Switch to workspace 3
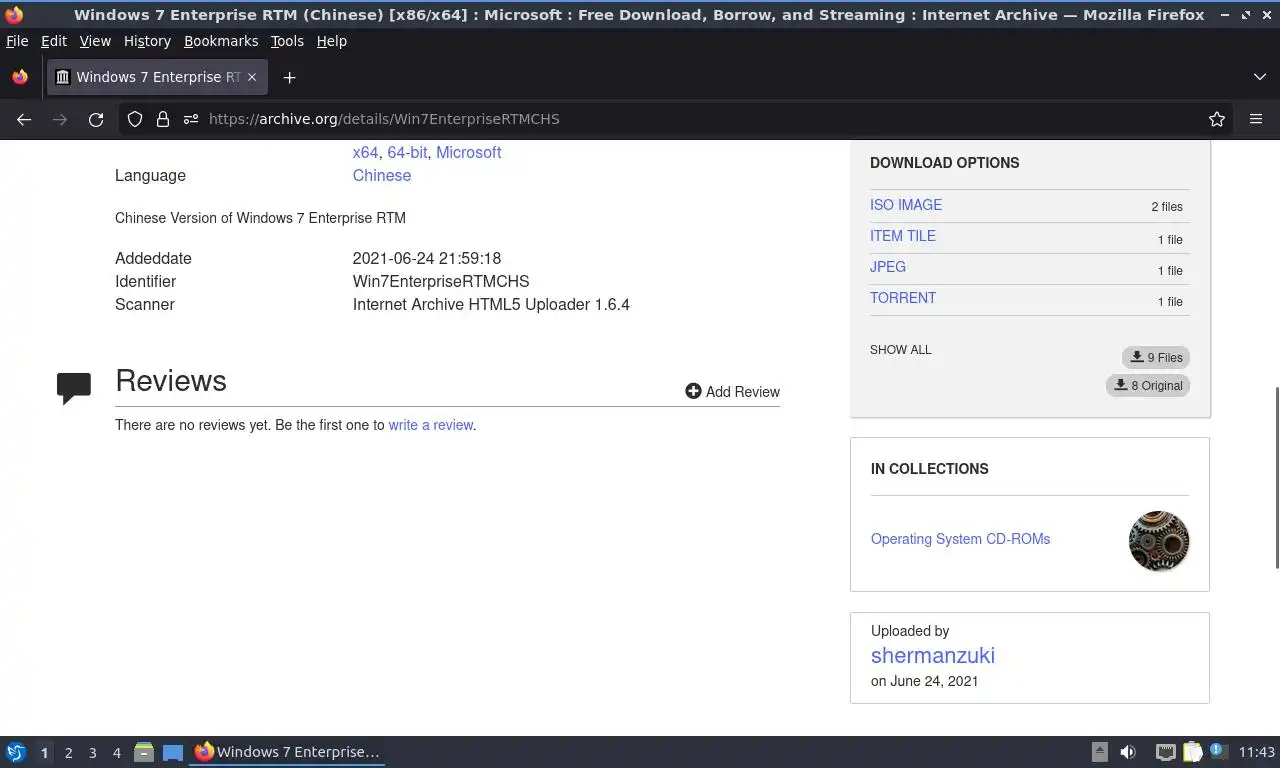Viewport: 1280px width, 768px height. [x=92, y=753]
